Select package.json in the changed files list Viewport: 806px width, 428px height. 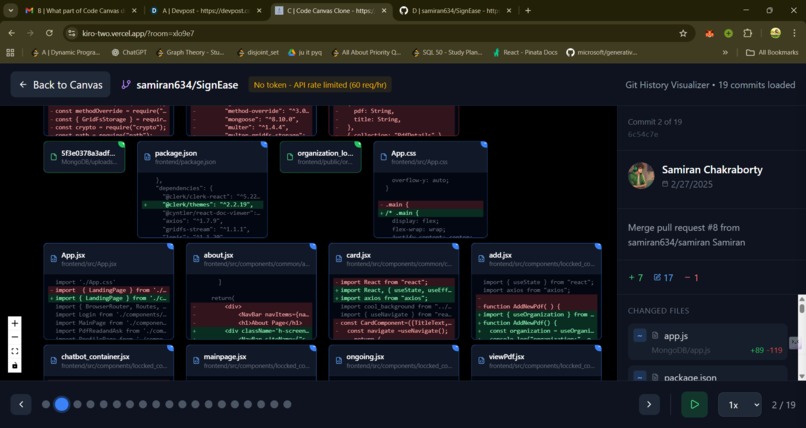tap(707, 375)
